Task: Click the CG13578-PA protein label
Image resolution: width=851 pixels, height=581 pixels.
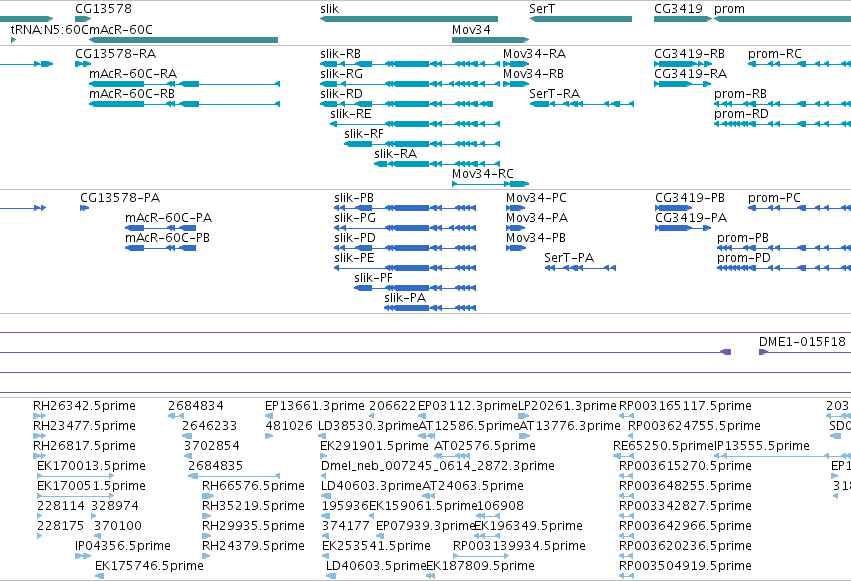Action: pos(120,198)
